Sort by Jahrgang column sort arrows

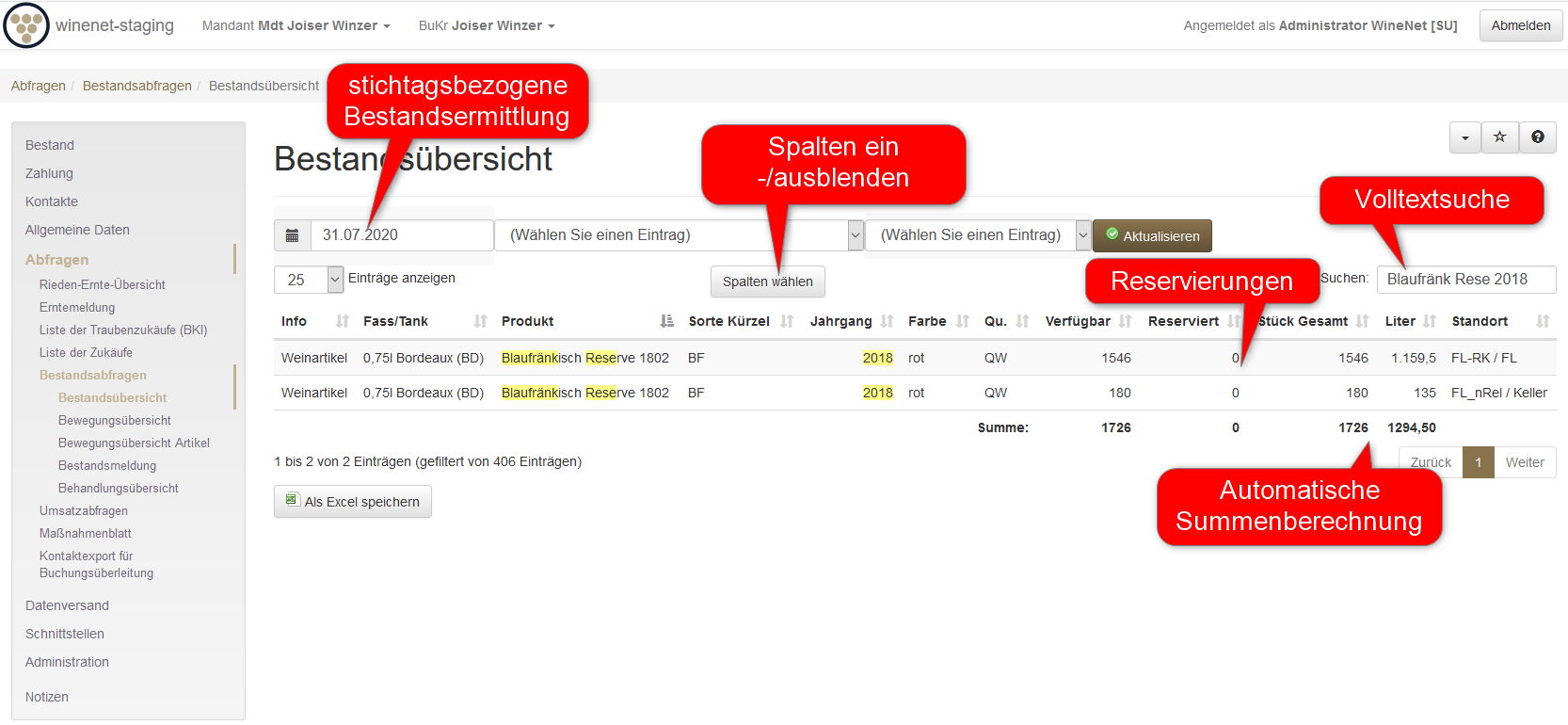click(887, 321)
